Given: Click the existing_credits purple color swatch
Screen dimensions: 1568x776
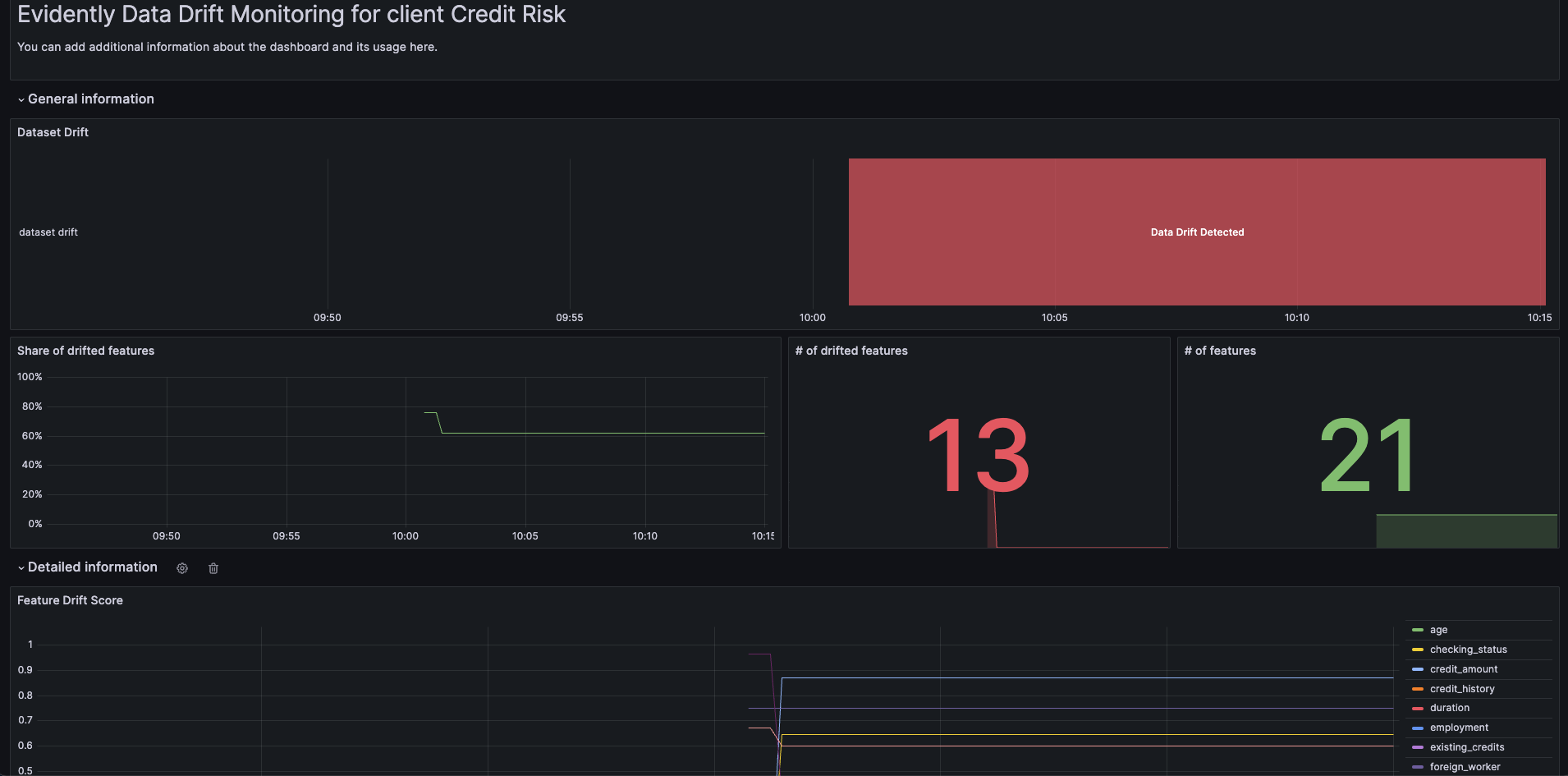Looking at the screenshot, I should pos(1418,747).
